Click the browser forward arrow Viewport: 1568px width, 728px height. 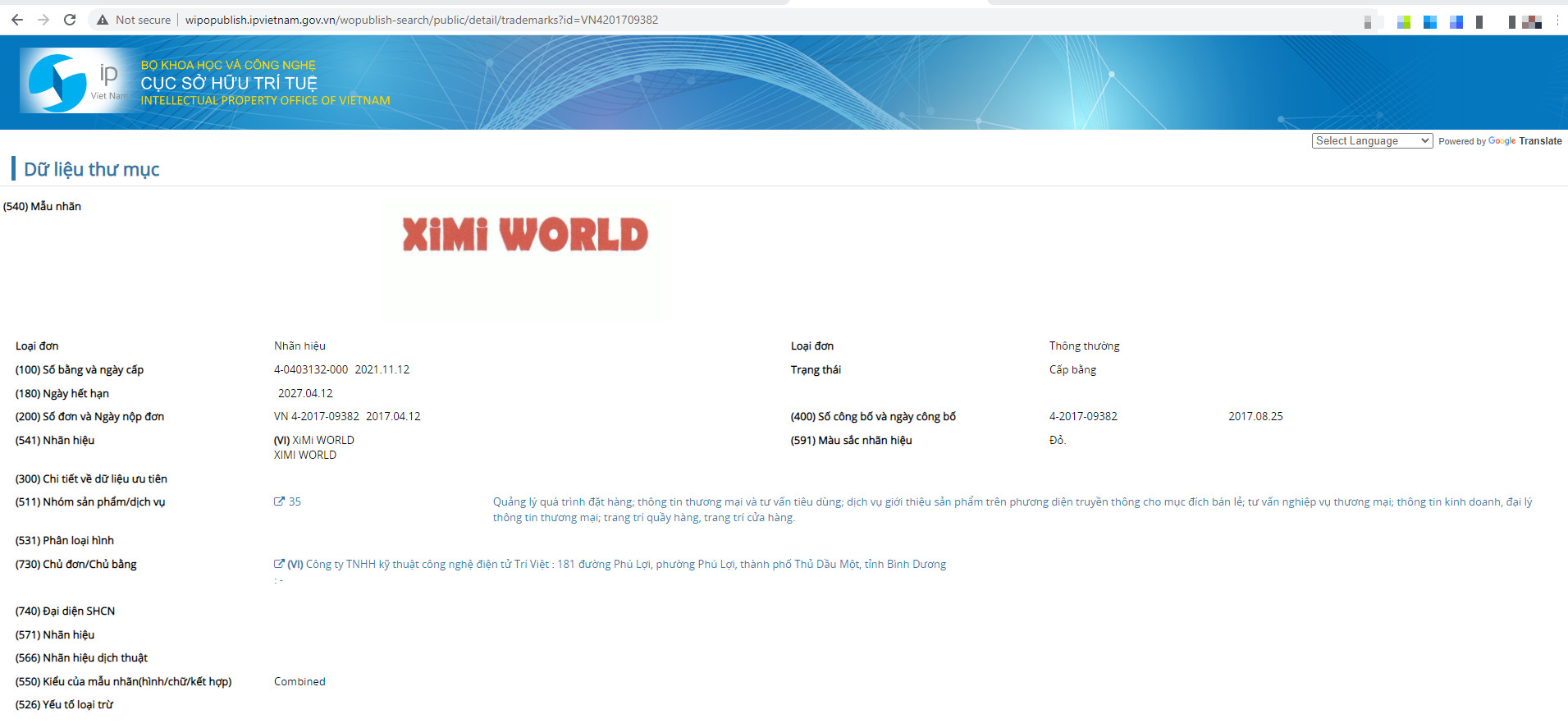[x=43, y=20]
